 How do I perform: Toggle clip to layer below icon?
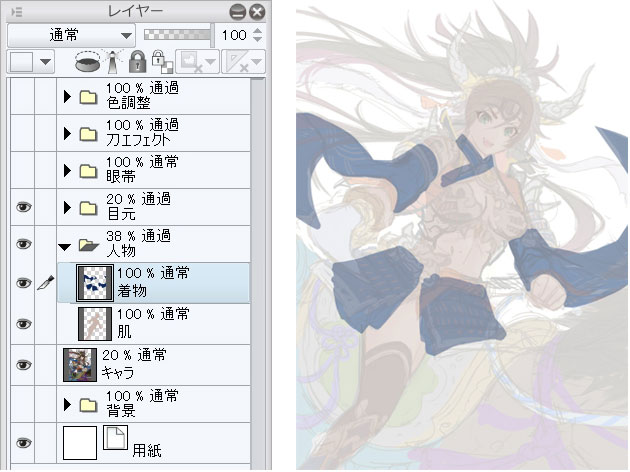[x=88, y=62]
